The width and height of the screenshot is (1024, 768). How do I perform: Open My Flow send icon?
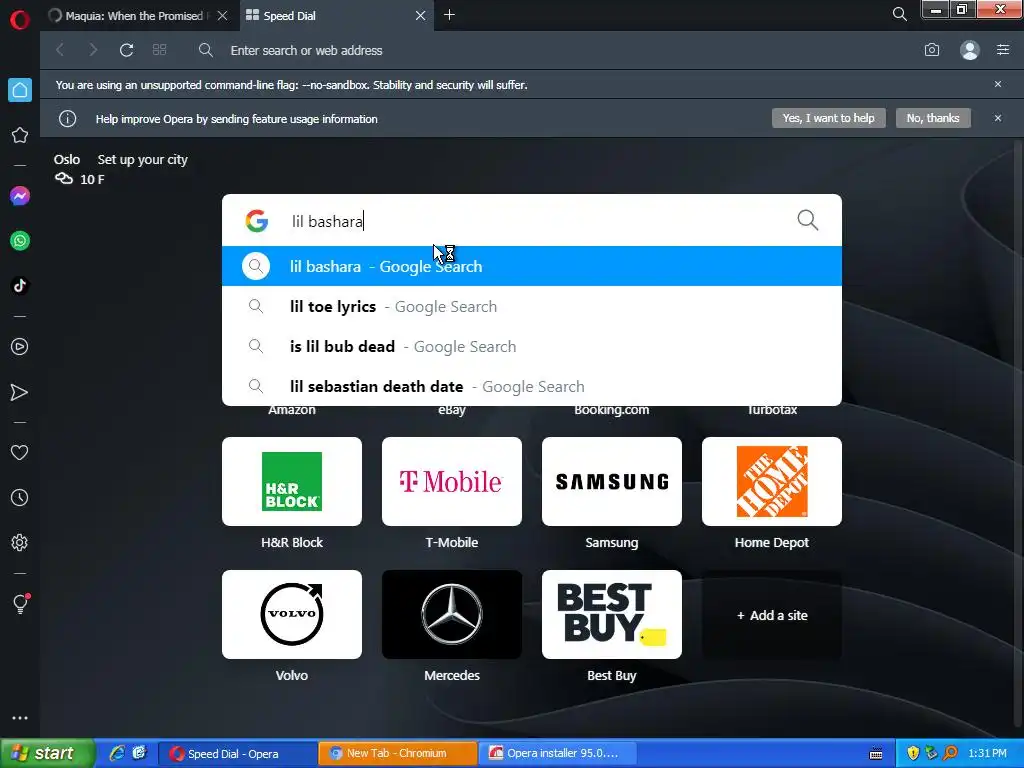(x=20, y=392)
